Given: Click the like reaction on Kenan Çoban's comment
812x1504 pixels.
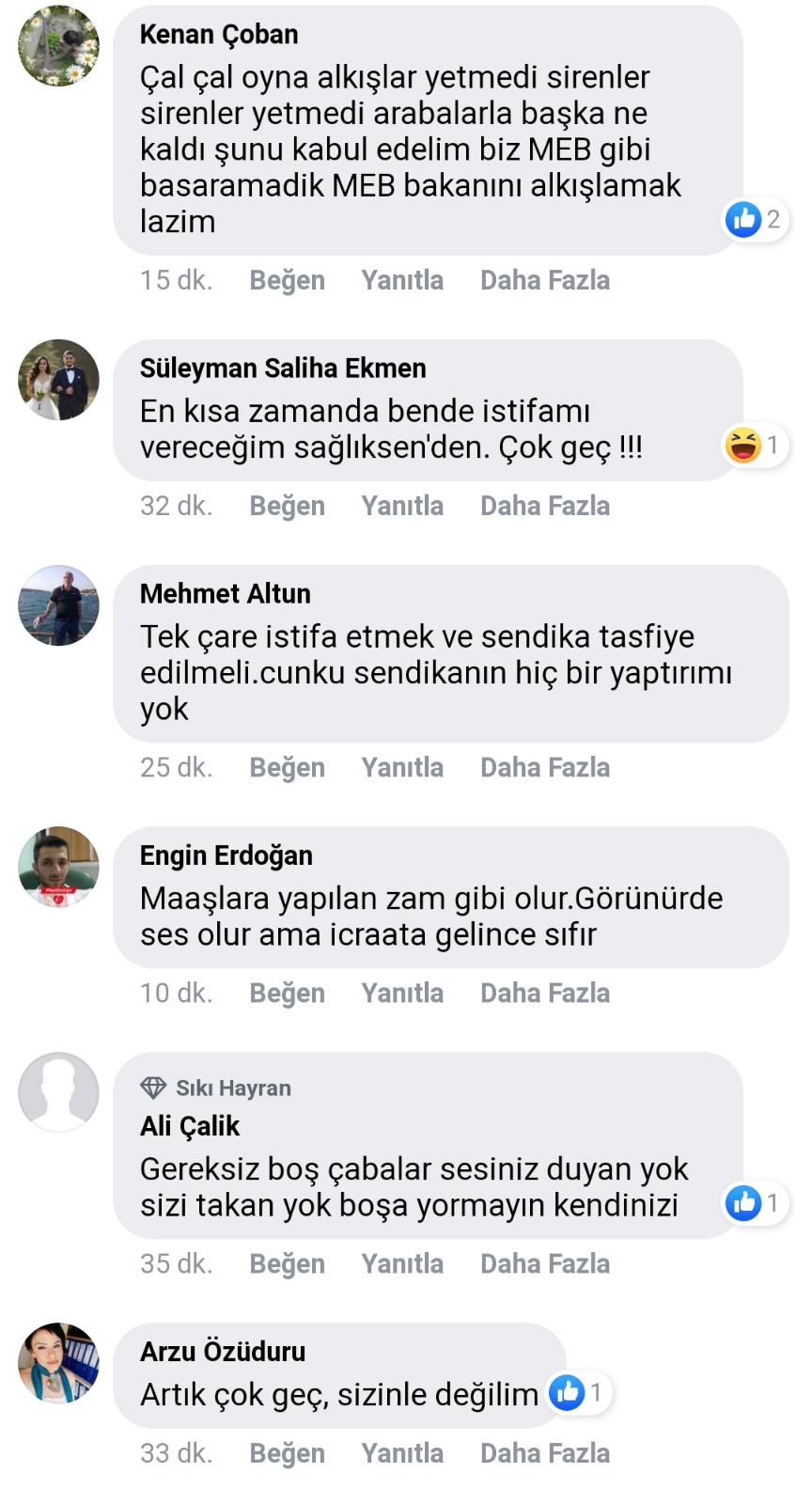Looking at the screenshot, I should tap(743, 220).
